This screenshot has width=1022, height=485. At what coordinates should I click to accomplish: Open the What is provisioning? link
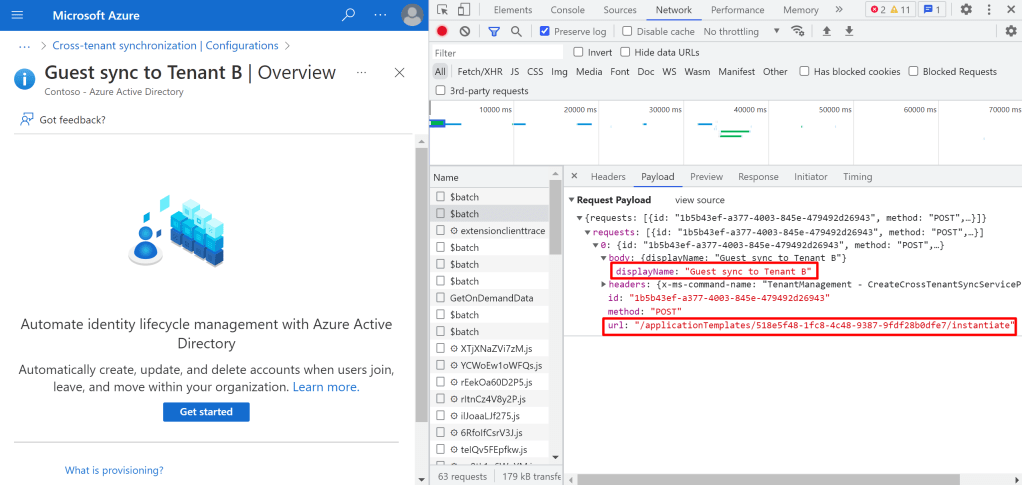[x=114, y=470]
